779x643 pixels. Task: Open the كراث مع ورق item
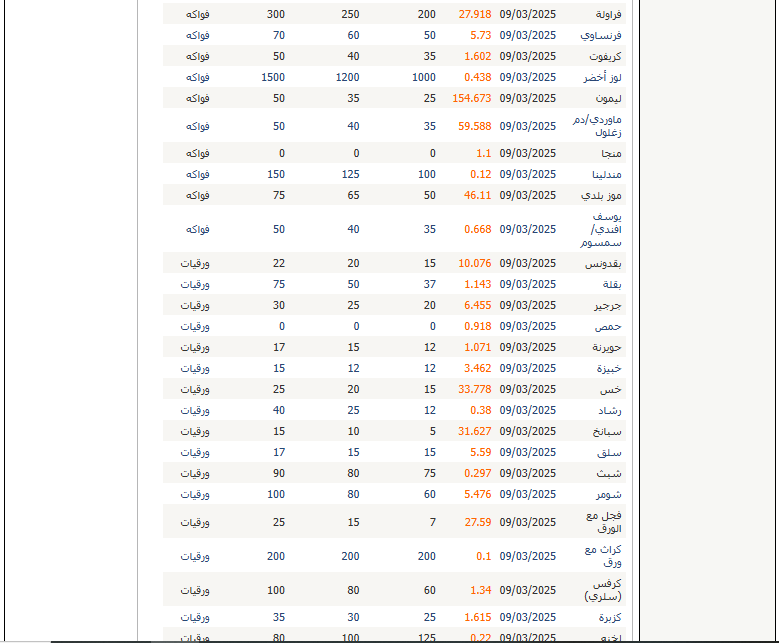(602, 556)
